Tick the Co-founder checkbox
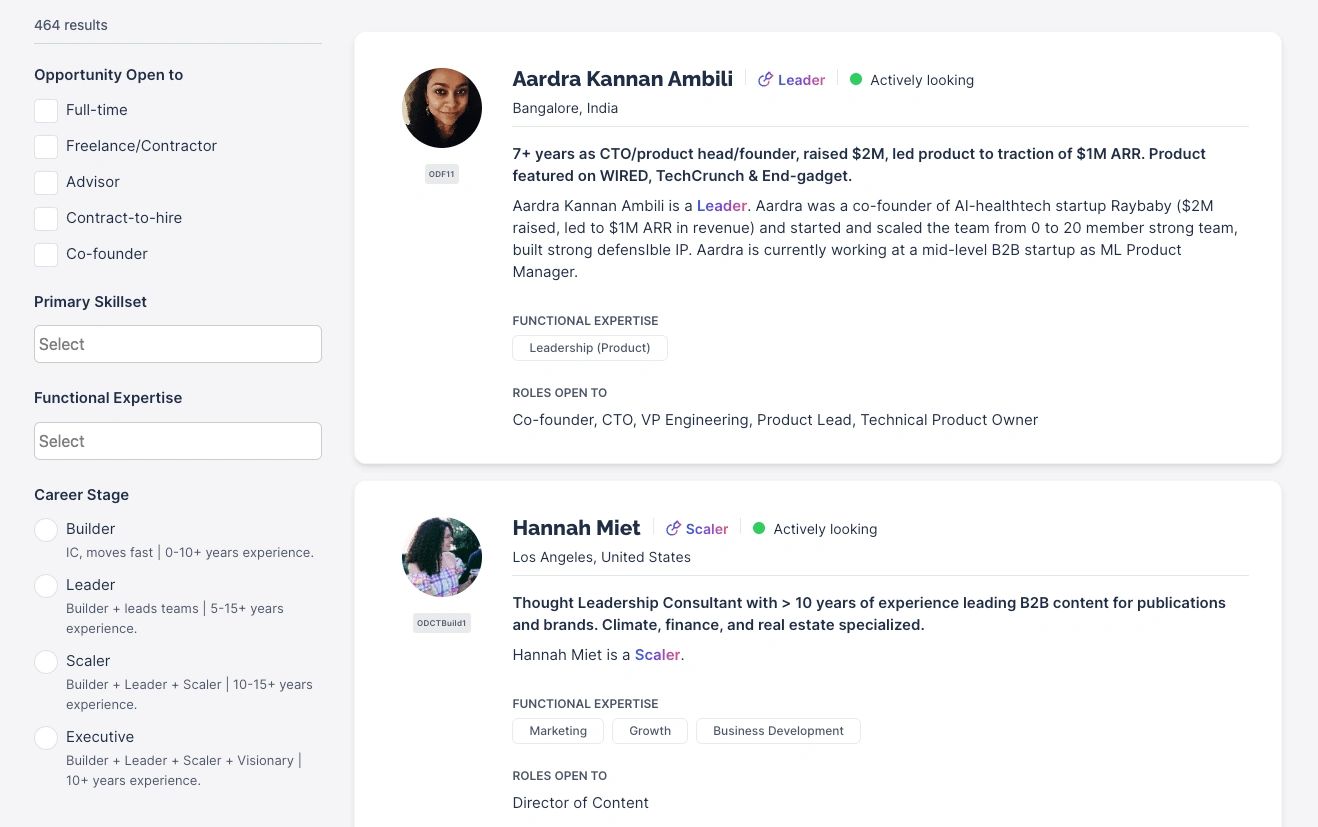The height and width of the screenshot is (827, 1318). tap(46, 254)
